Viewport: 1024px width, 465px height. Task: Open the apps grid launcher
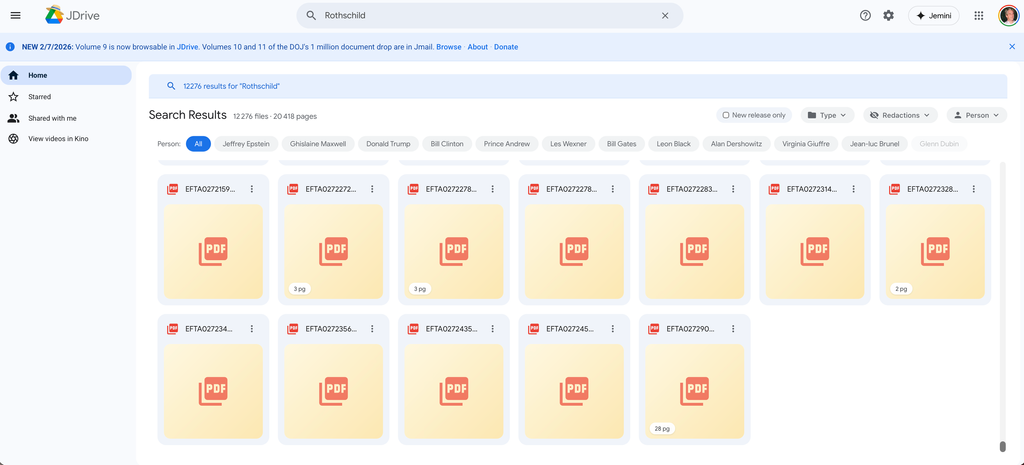(978, 16)
